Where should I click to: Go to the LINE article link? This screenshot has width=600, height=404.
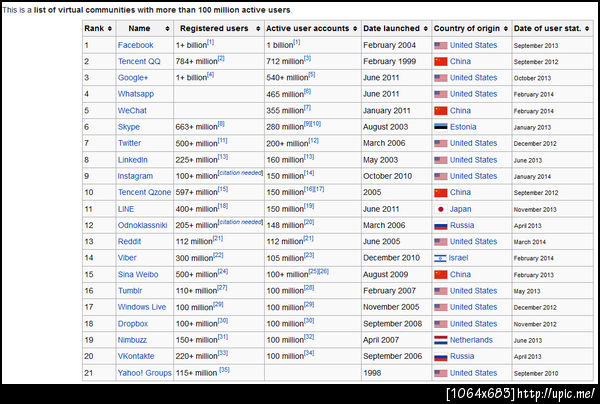pos(126,209)
